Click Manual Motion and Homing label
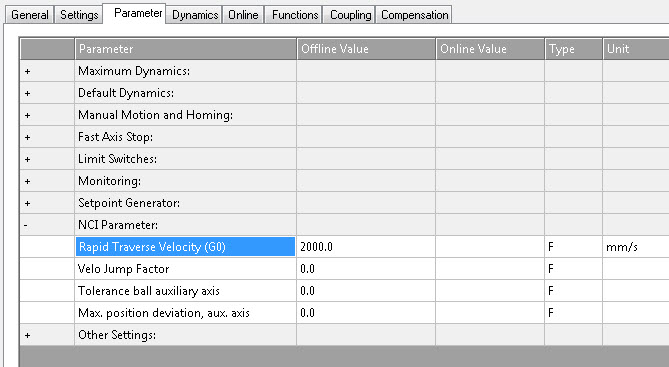The height and width of the screenshot is (367, 669). click(x=155, y=115)
